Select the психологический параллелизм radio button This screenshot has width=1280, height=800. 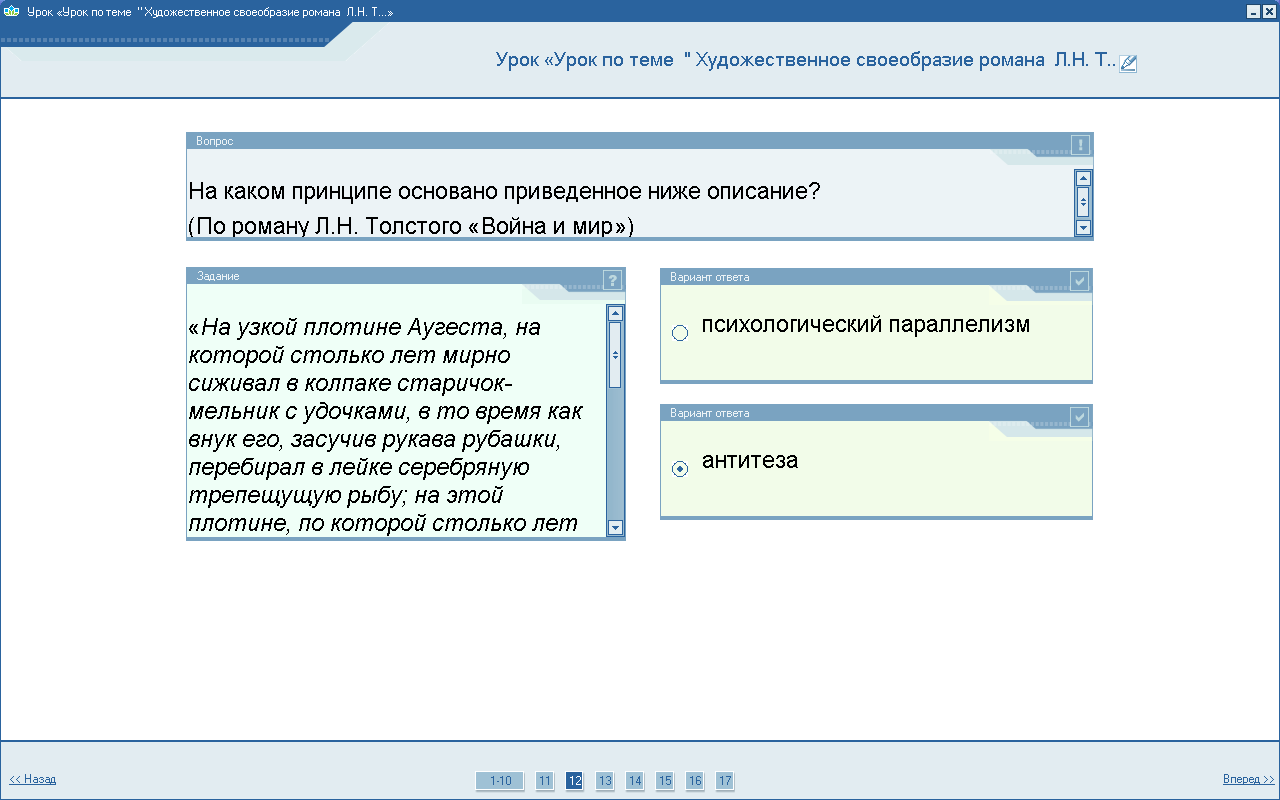pyautogui.click(x=680, y=333)
